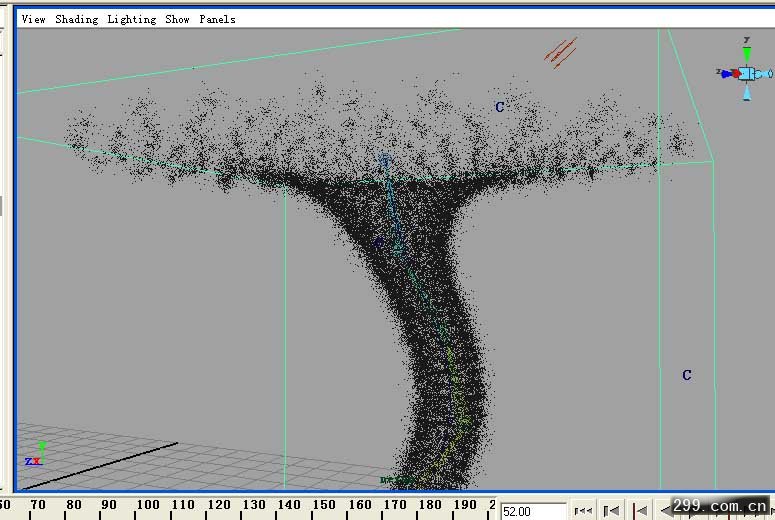This screenshot has height=520, width=775.
Task: Click the bottom light-blue cone of view compass
Action: click(747, 92)
